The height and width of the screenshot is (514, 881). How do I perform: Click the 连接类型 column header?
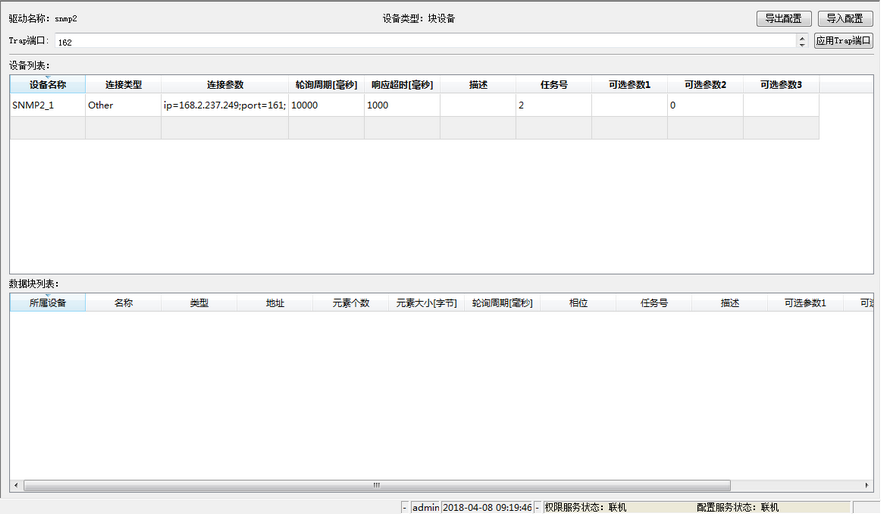[123, 85]
